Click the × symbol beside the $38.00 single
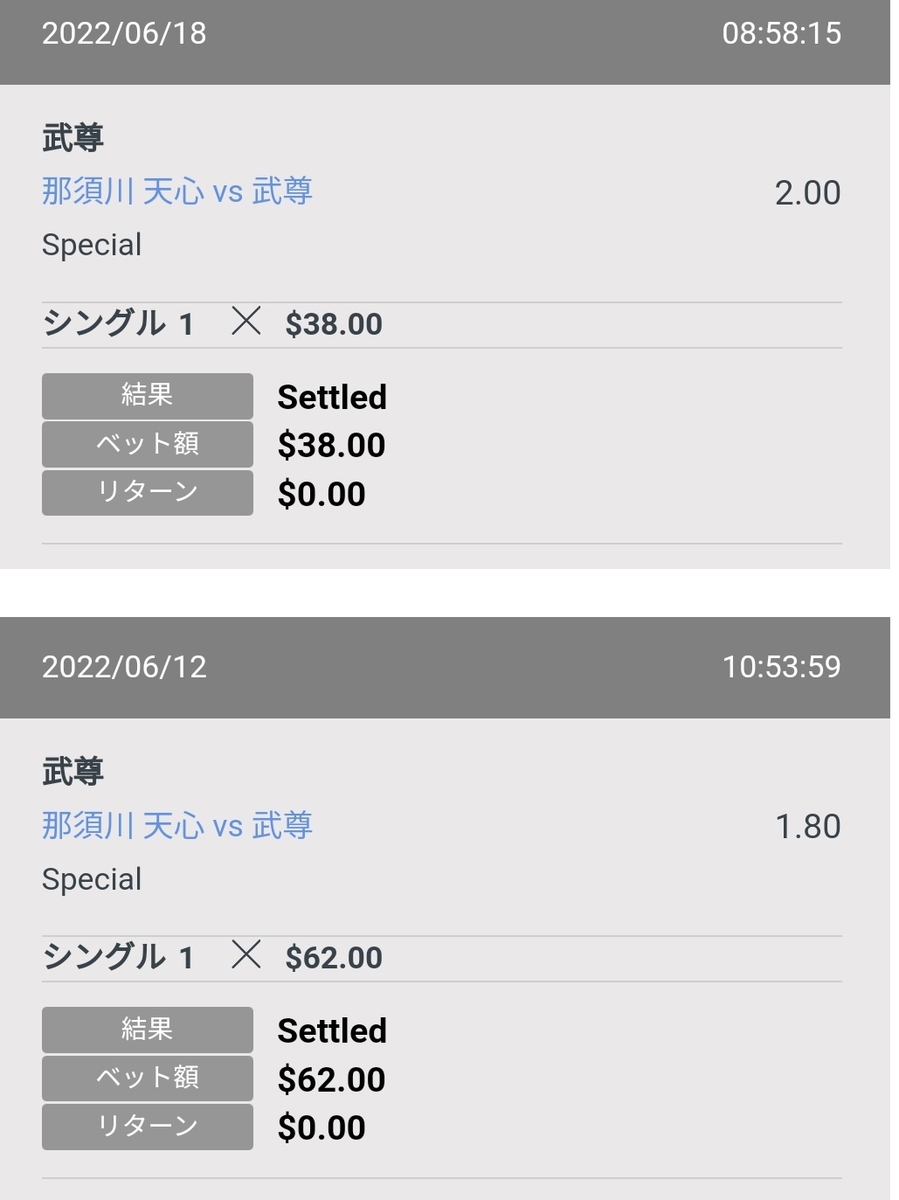 coord(245,322)
